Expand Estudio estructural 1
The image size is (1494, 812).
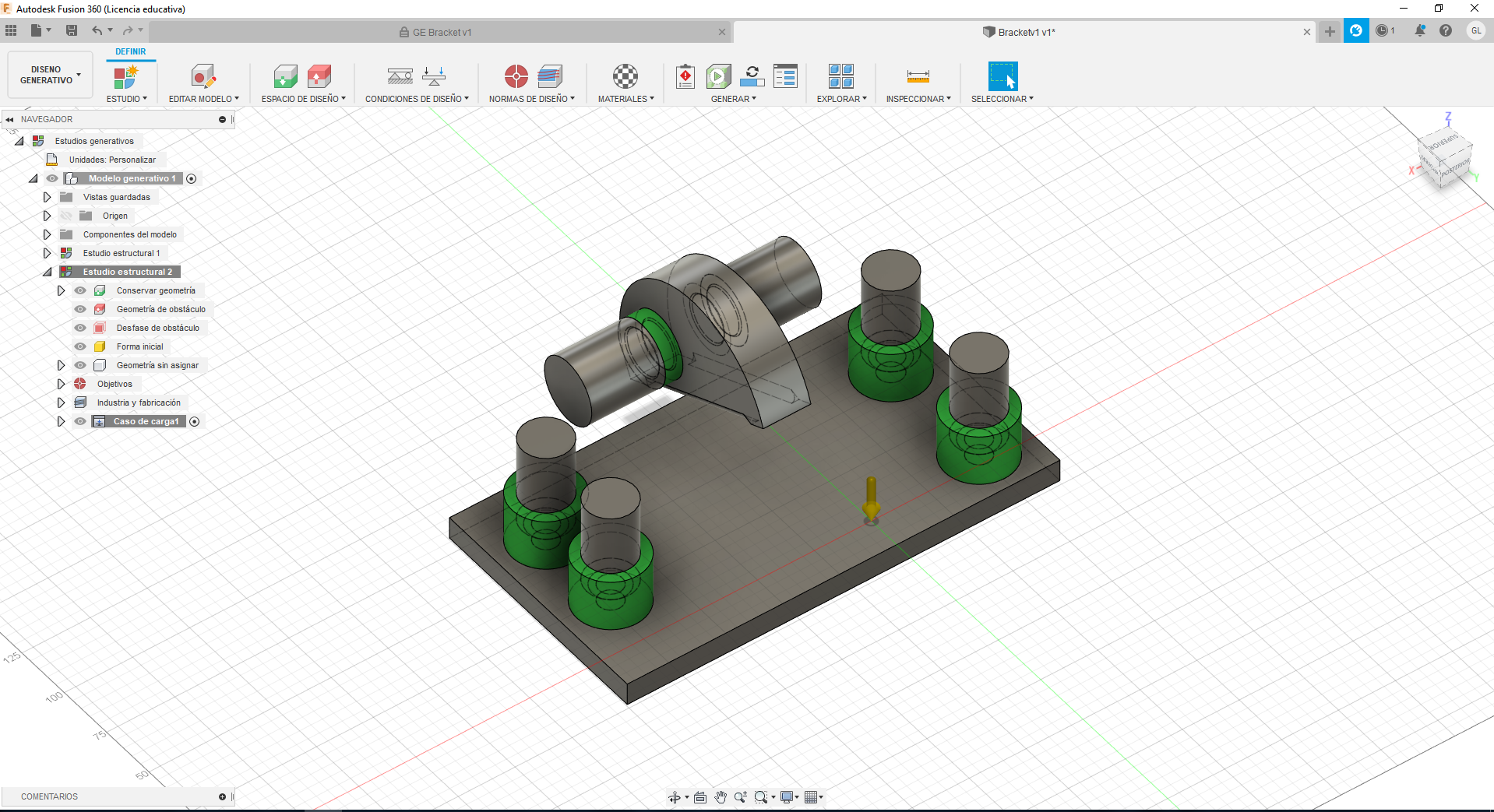coord(47,253)
